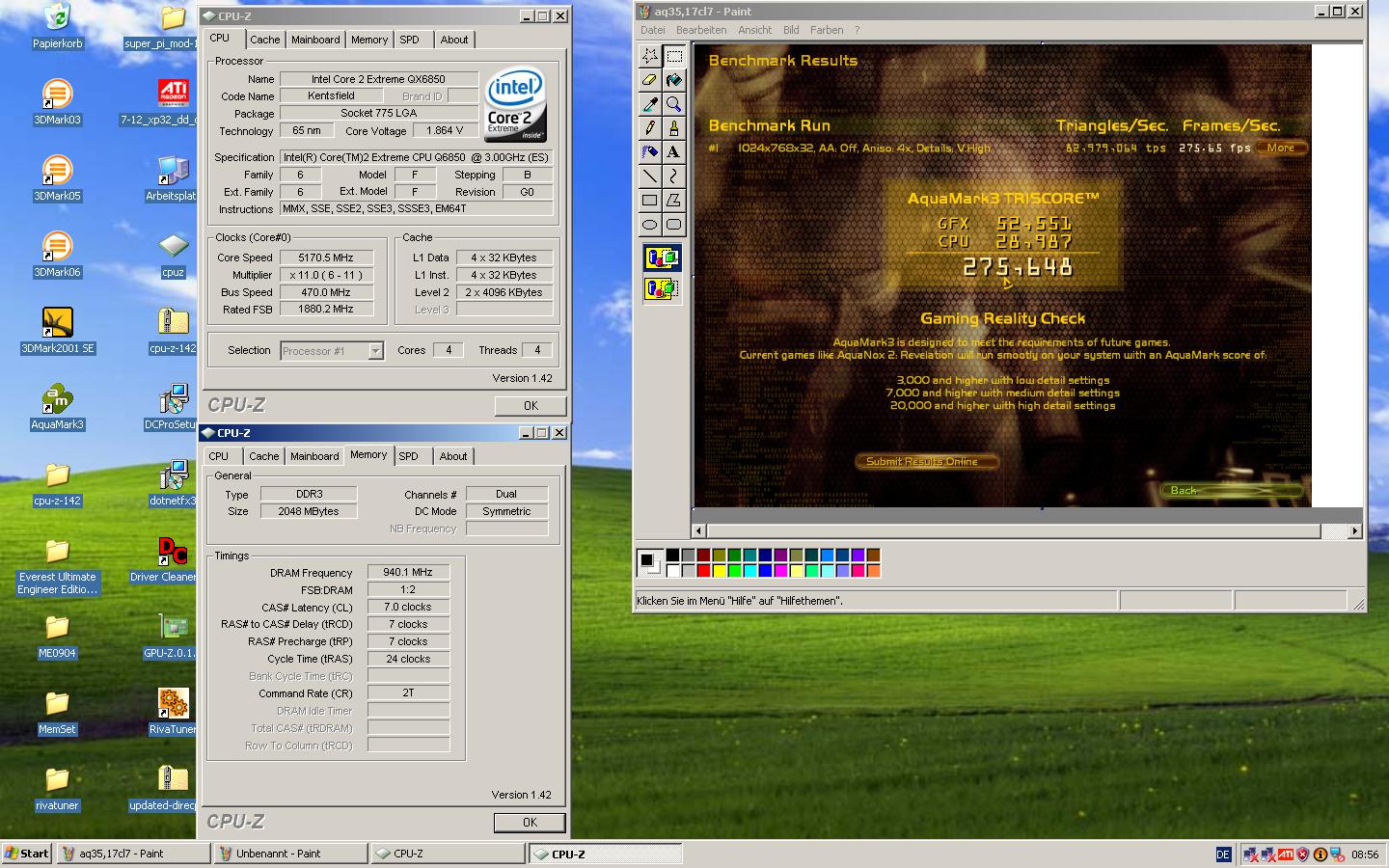Launch the 3DMark2001 SE desktop shortcut
This screenshot has height=868, width=1389.
[57, 331]
